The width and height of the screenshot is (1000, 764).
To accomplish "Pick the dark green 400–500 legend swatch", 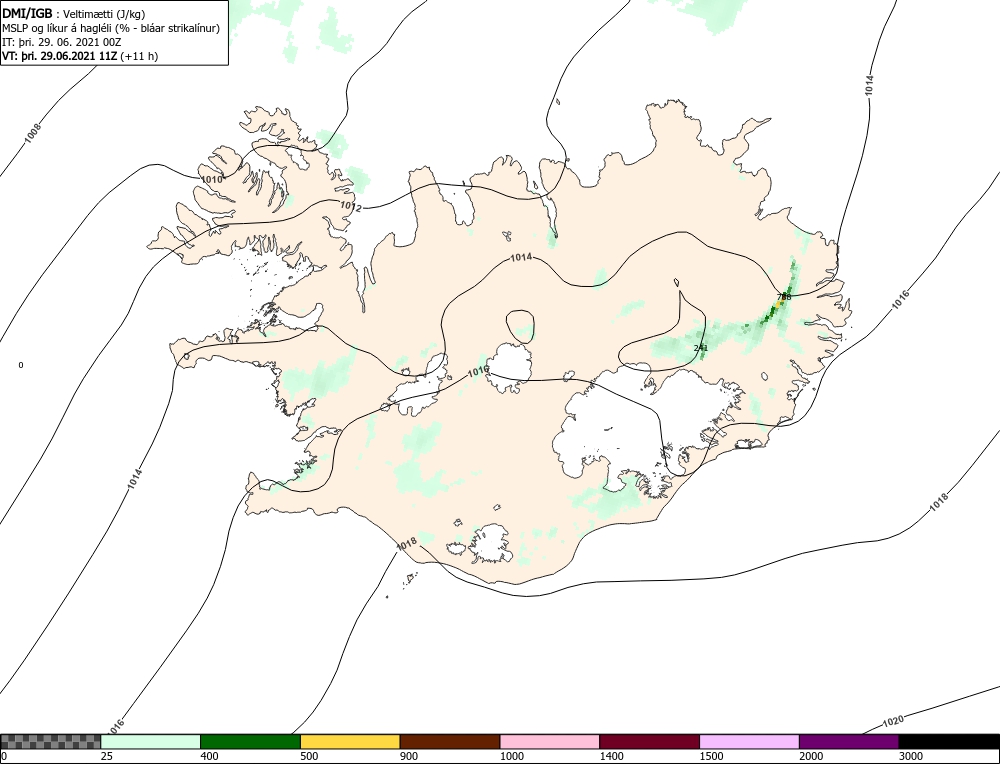I will [250, 741].
